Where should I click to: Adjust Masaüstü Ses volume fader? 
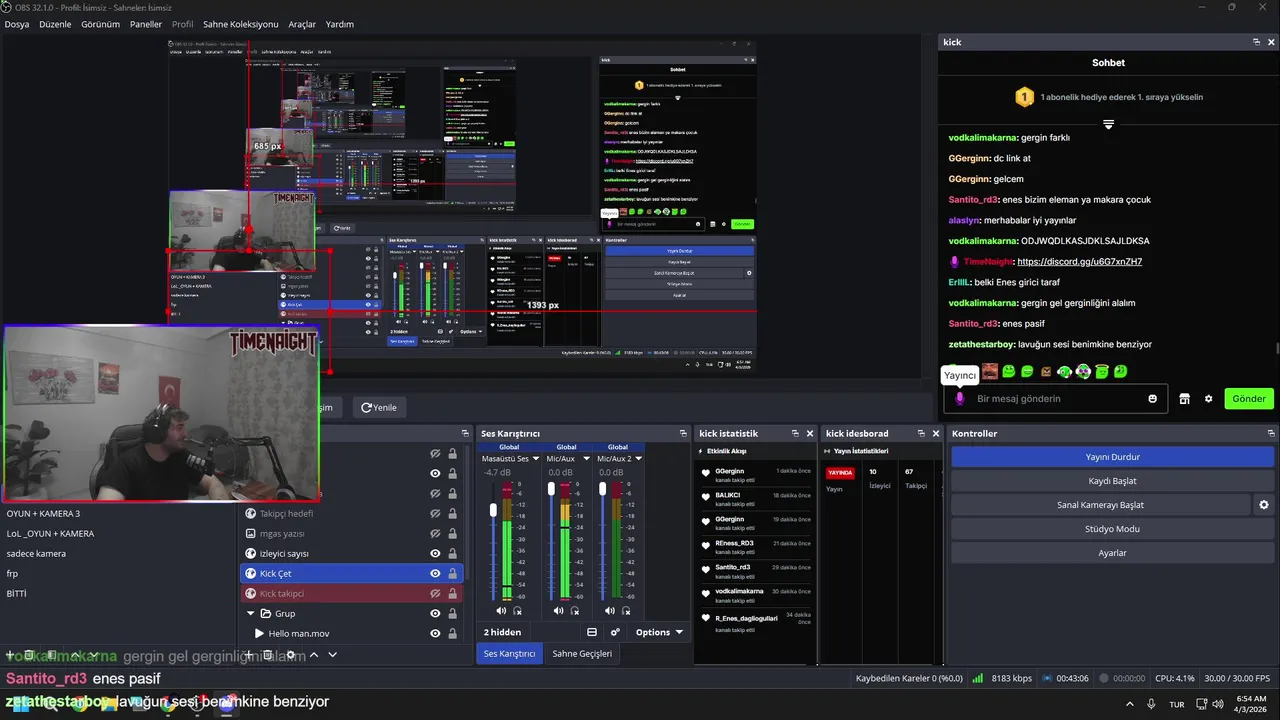click(493, 510)
